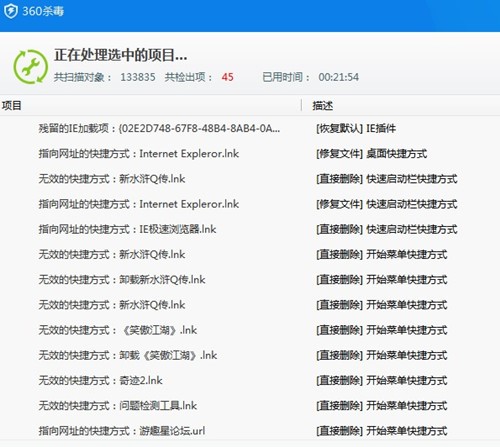Click the 已用时间 label

[x=286, y=77]
